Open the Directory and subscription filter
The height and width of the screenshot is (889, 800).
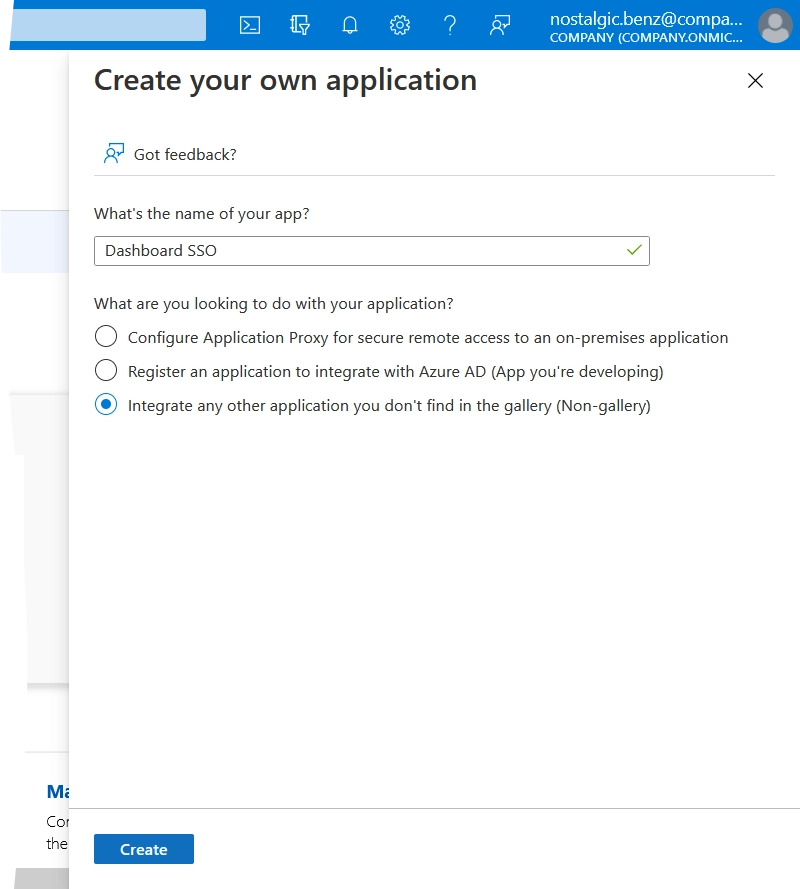[x=299, y=25]
